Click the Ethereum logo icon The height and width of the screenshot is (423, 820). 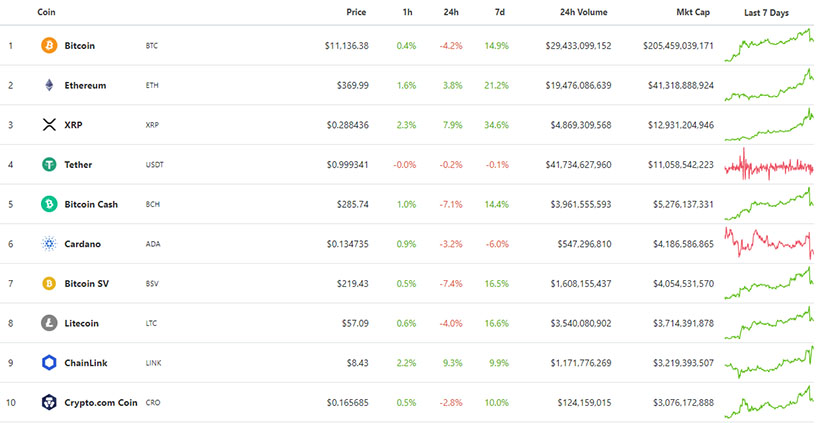[x=48, y=85]
